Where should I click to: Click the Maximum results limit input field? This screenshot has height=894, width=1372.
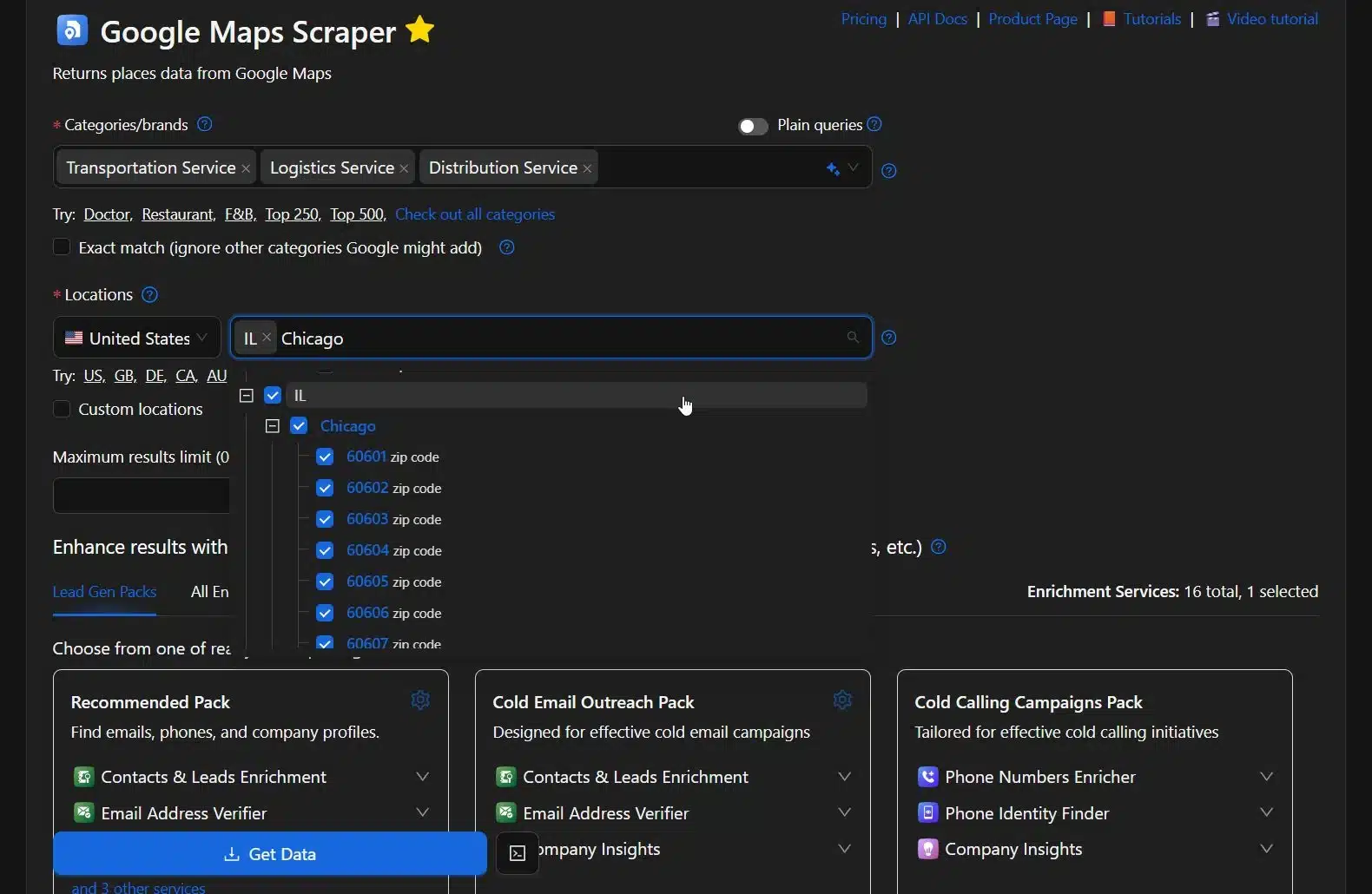[x=141, y=496]
